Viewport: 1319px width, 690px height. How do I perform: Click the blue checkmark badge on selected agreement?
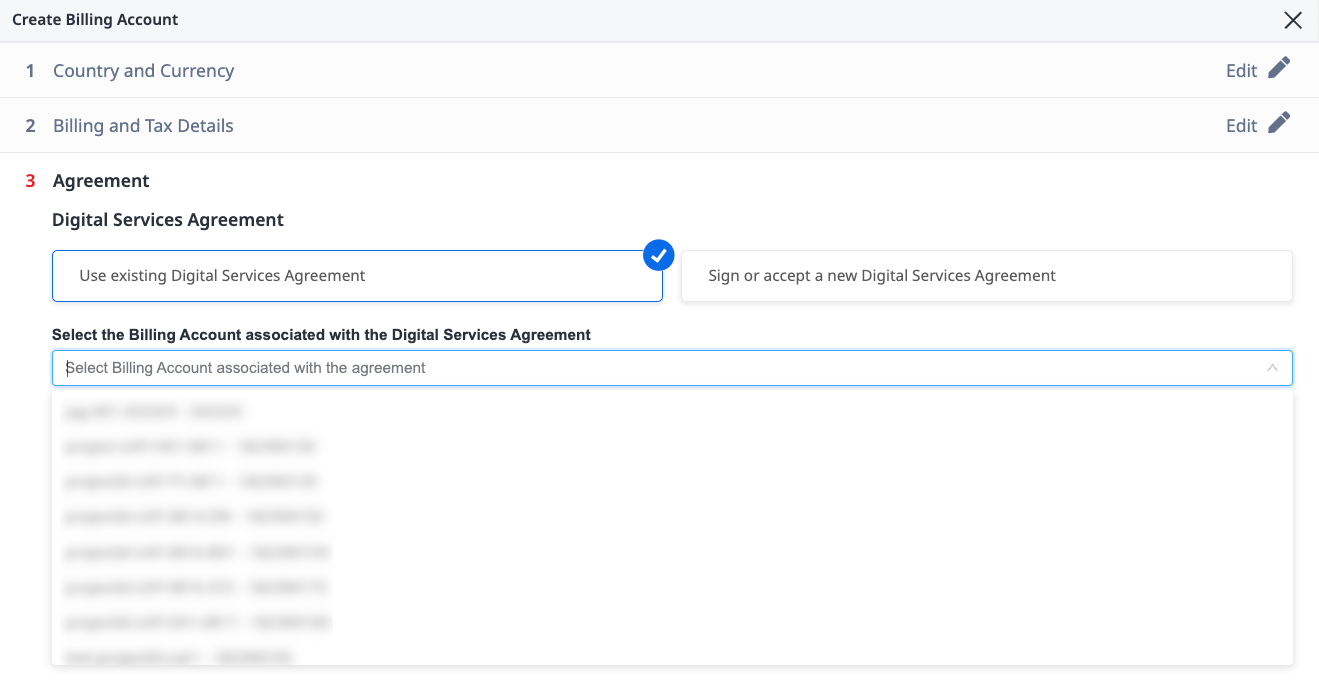click(658, 255)
